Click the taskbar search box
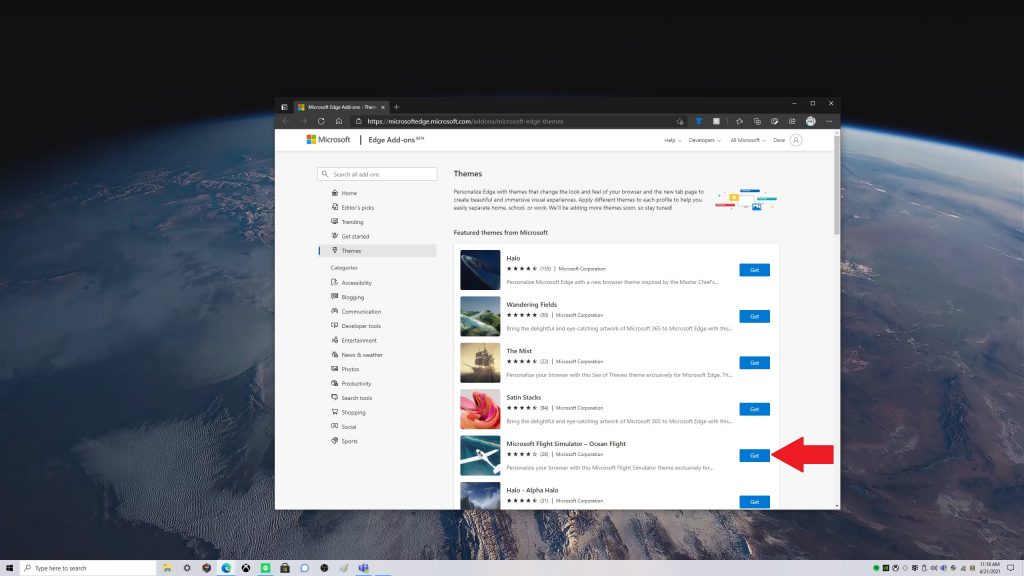Image resolution: width=1024 pixels, height=576 pixels. tap(88, 568)
